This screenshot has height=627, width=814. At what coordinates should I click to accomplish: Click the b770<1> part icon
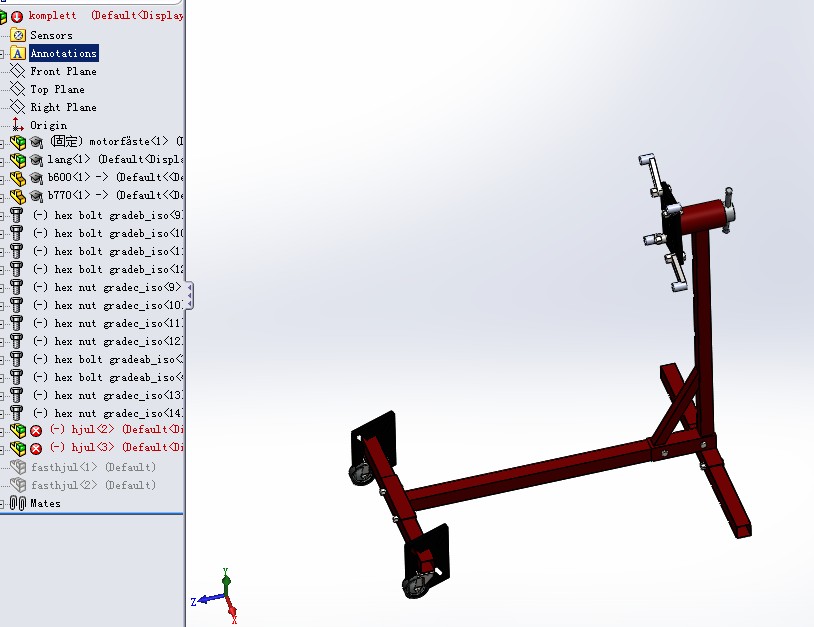click(18, 196)
